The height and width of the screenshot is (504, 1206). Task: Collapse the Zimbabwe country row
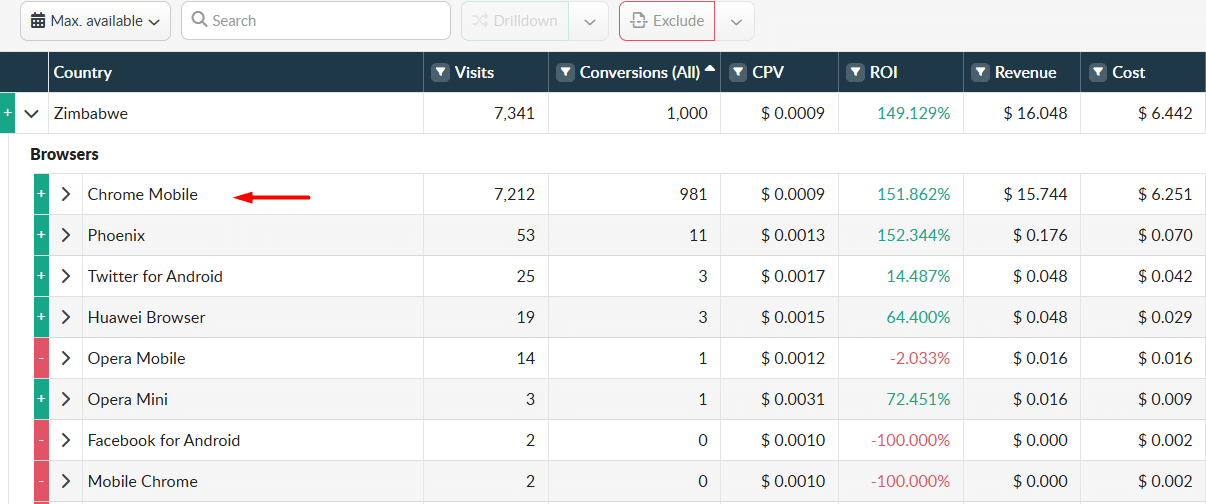click(x=32, y=114)
